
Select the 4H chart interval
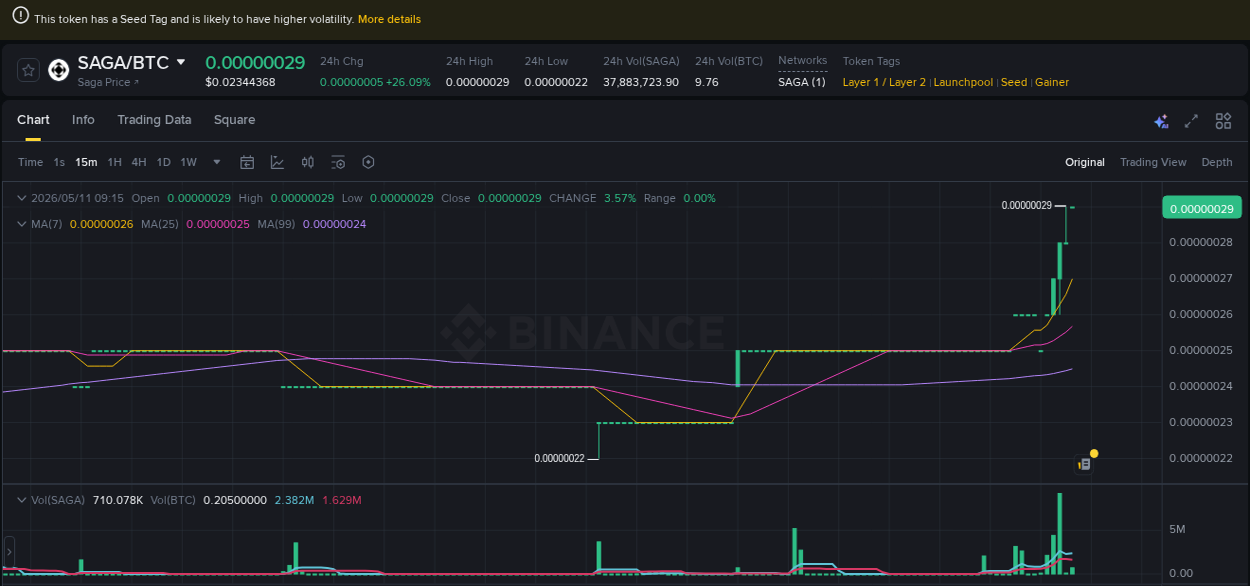[139, 162]
